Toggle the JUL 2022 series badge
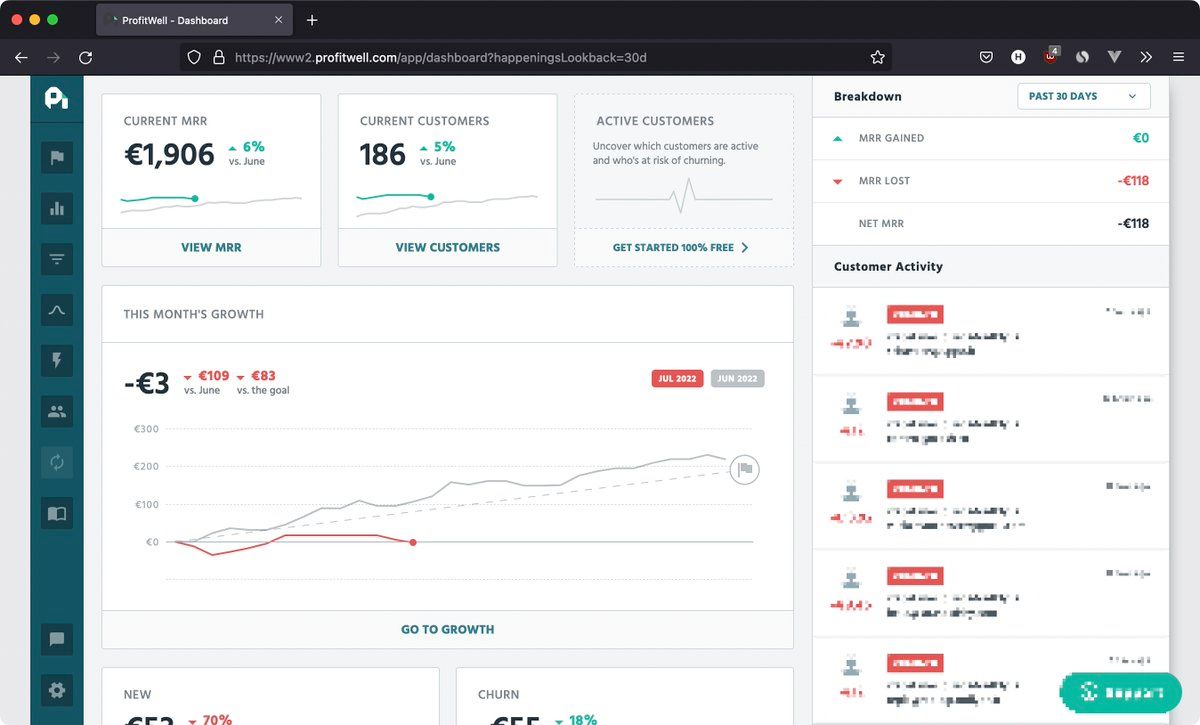The image size is (1200, 725). [677, 379]
